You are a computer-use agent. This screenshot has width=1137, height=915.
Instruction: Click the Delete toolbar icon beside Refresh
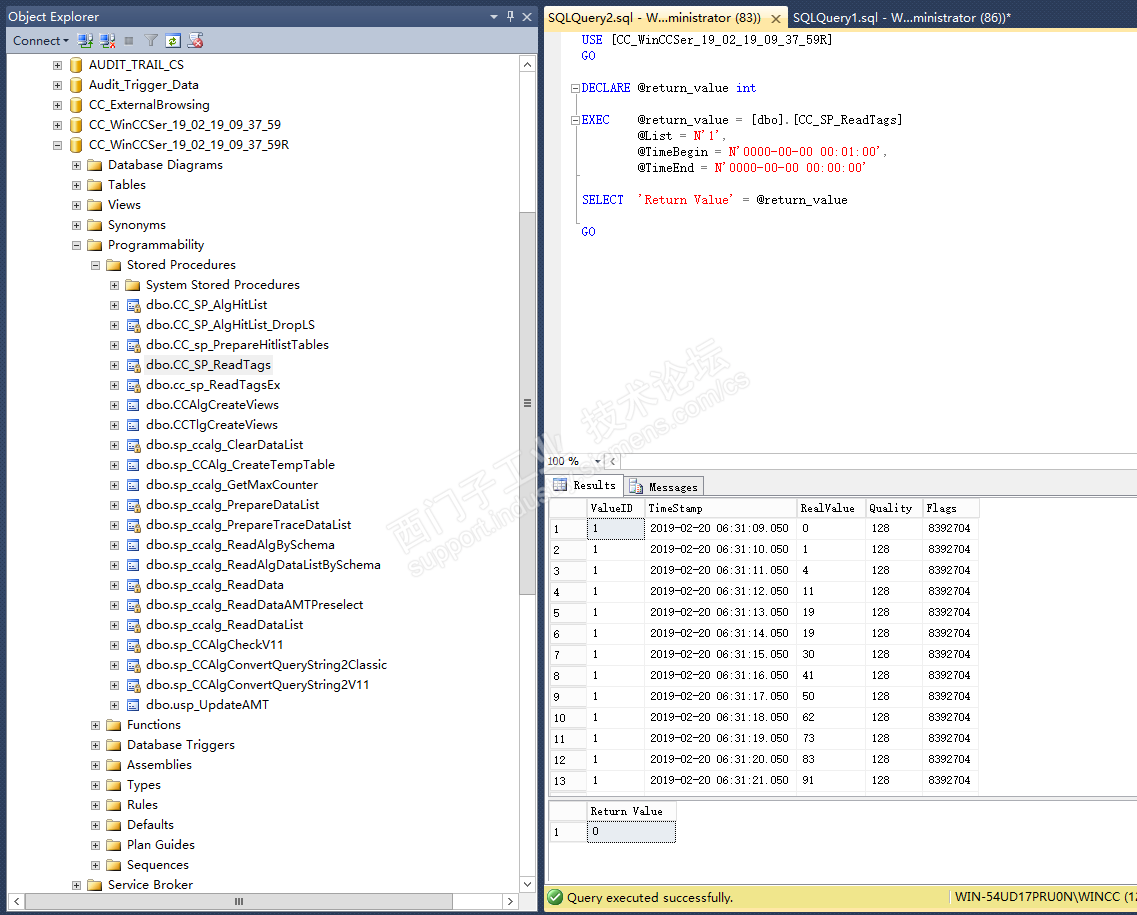[x=195, y=41]
